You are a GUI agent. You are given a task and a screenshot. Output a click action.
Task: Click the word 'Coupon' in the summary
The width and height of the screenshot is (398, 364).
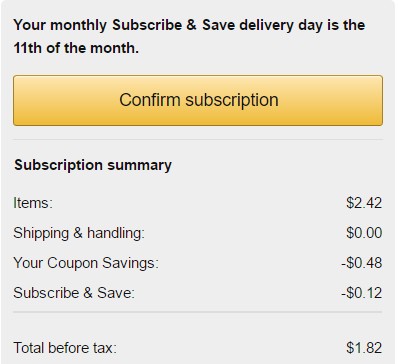point(72,263)
